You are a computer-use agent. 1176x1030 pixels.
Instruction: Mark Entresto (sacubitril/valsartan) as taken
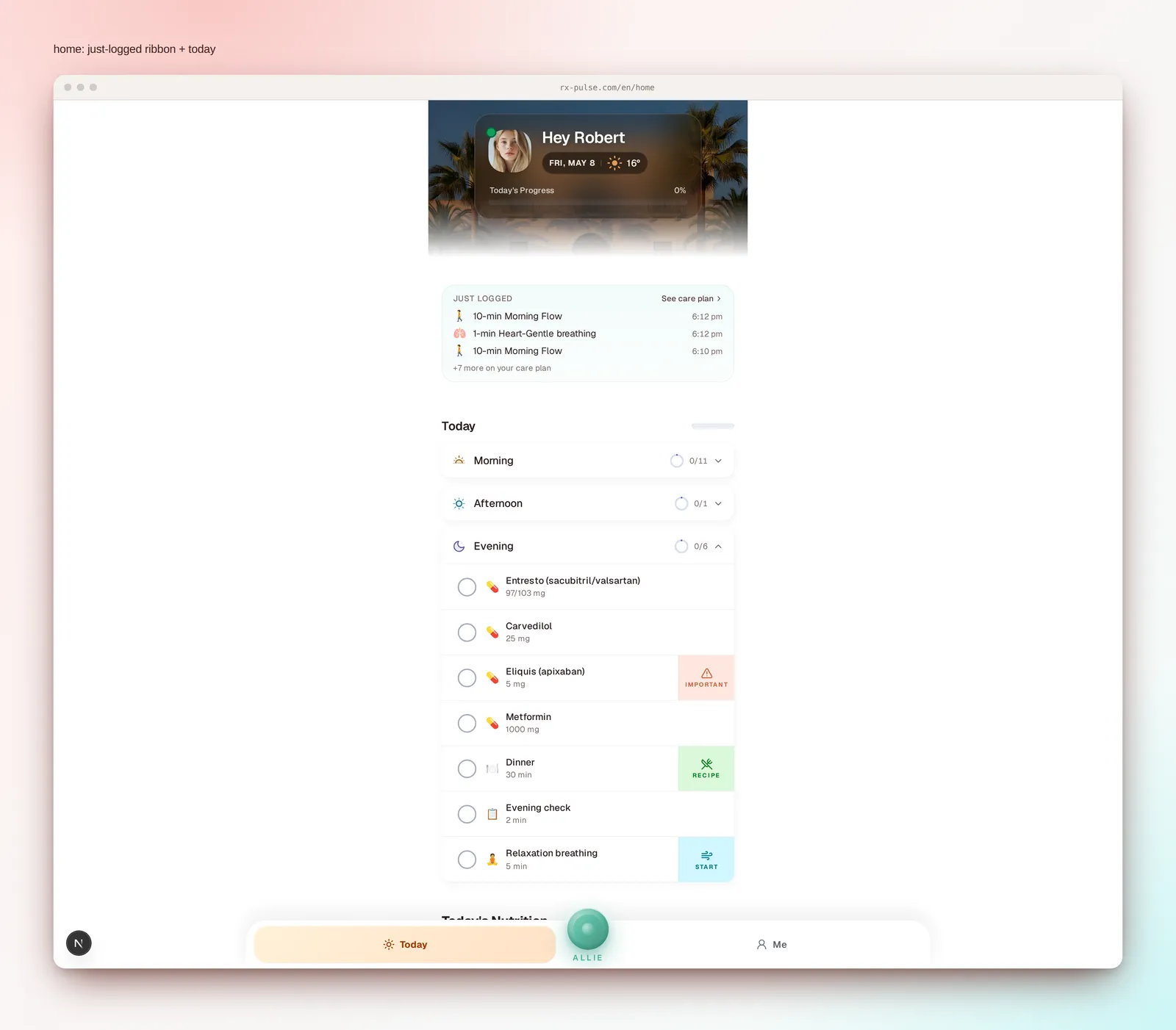(x=467, y=587)
